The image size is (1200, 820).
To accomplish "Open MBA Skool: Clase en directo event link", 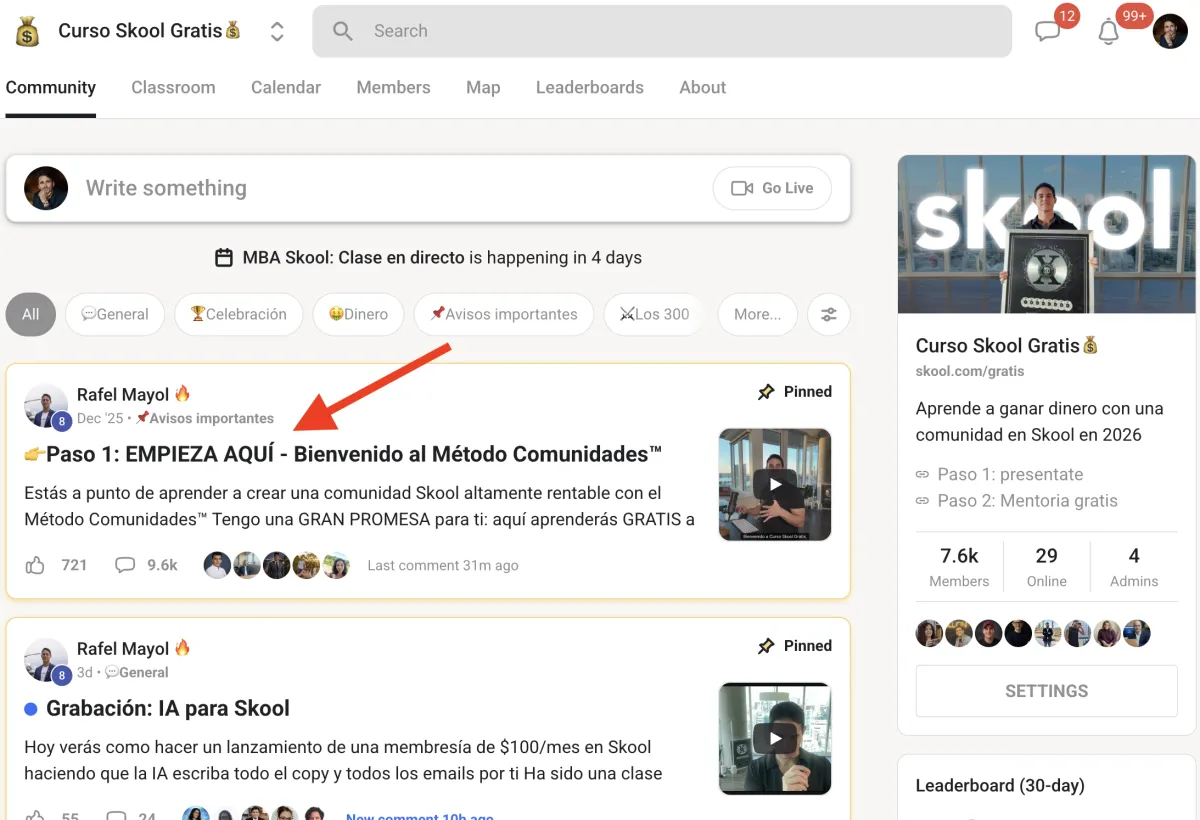I will tap(354, 258).
